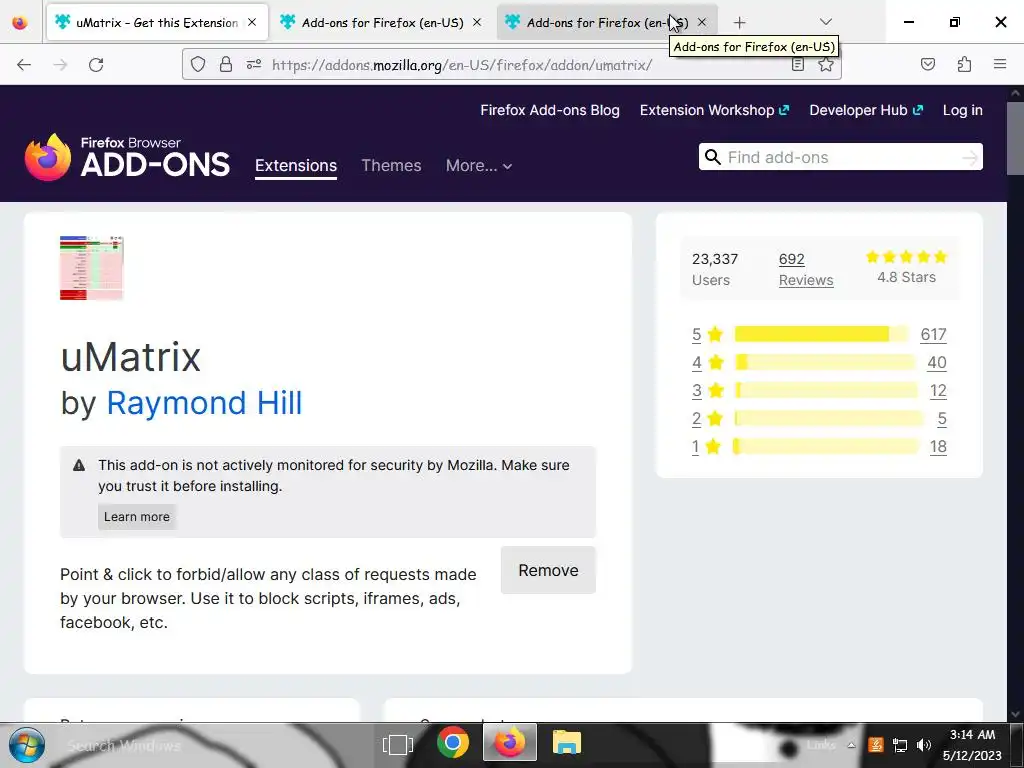The image size is (1024, 768).
Task: Show hidden tray icons arrow
Action: click(x=851, y=745)
